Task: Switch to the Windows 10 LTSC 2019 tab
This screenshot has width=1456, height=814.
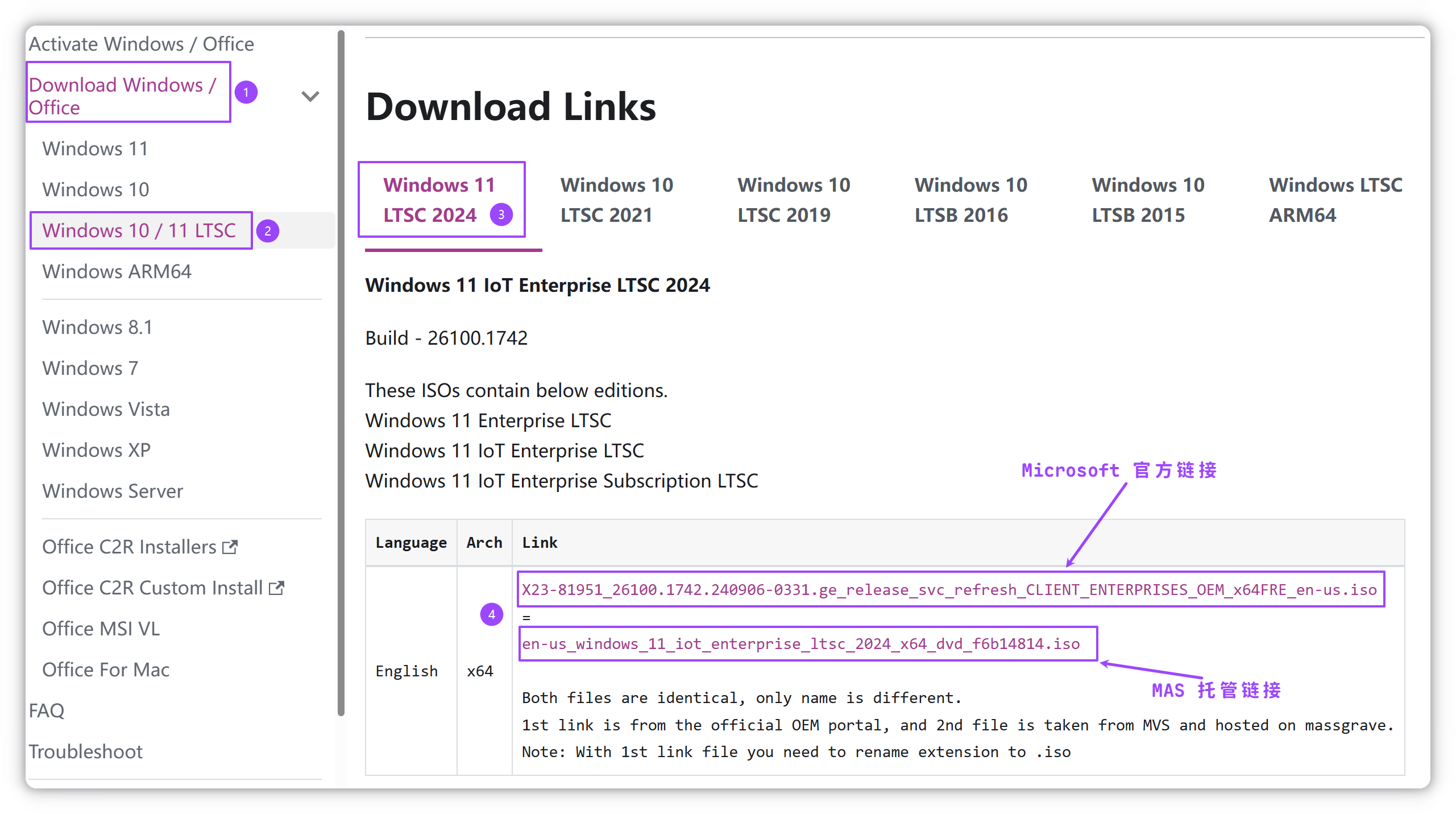Action: tap(794, 199)
